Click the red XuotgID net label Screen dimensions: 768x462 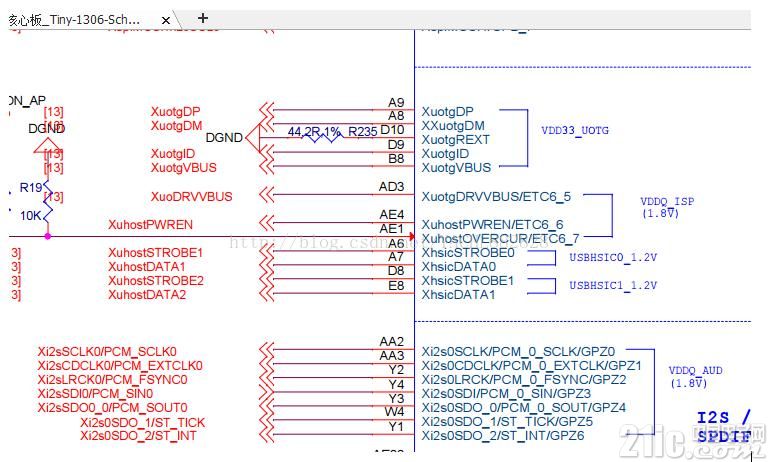pos(172,154)
